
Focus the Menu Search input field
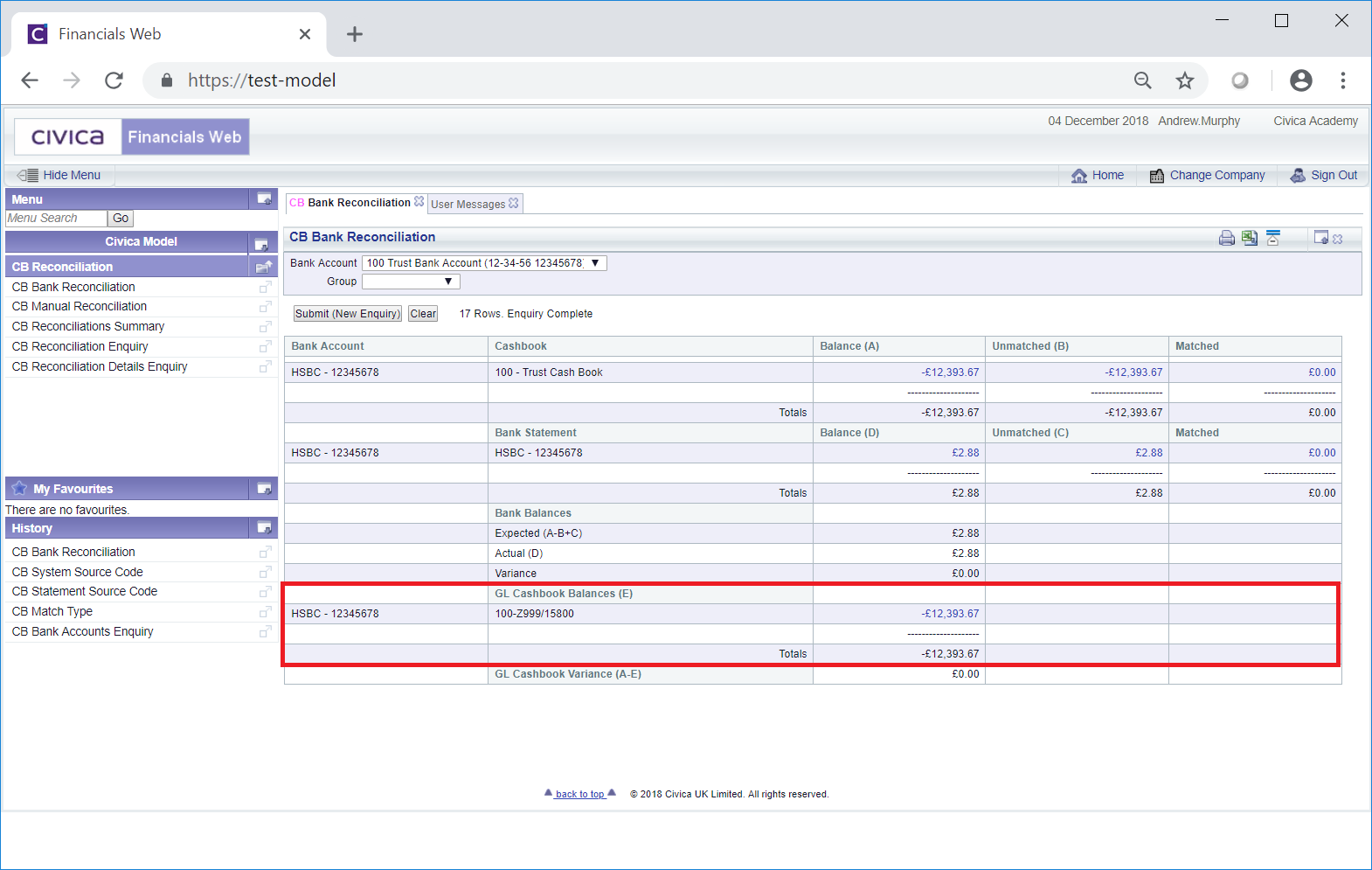56,219
